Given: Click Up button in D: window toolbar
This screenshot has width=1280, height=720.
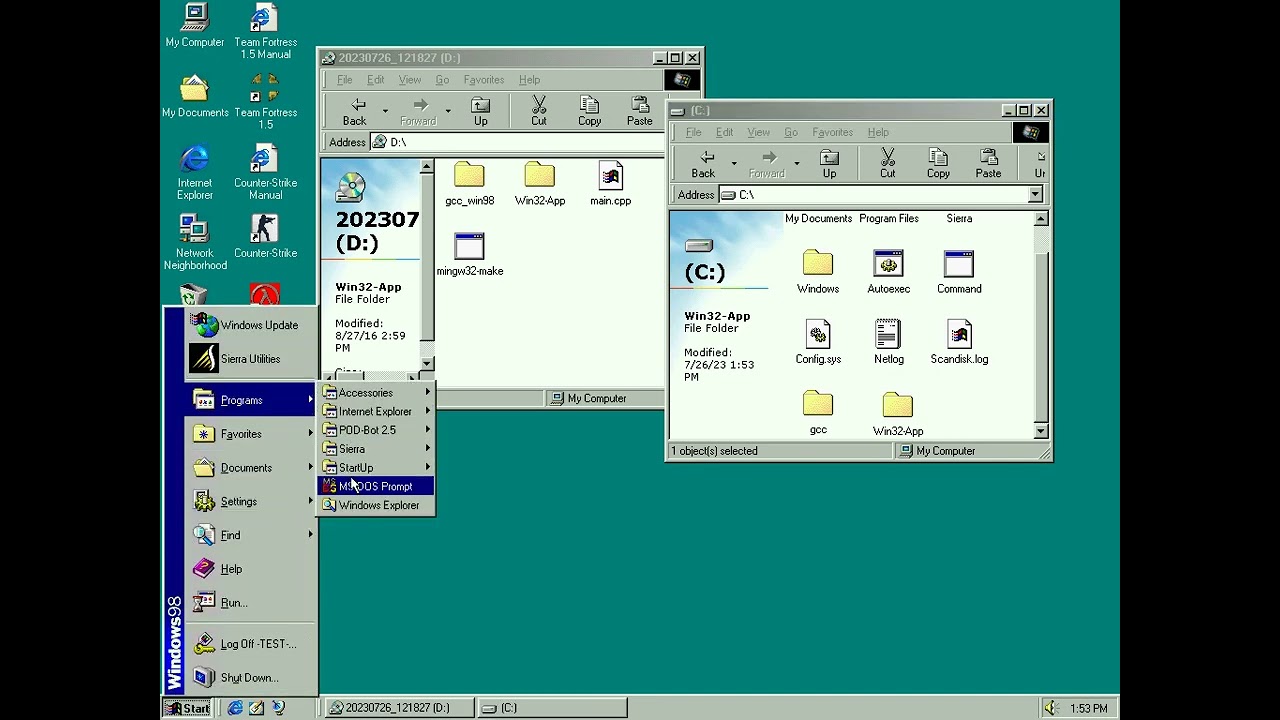Looking at the screenshot, I should click(x=481, y=111).
